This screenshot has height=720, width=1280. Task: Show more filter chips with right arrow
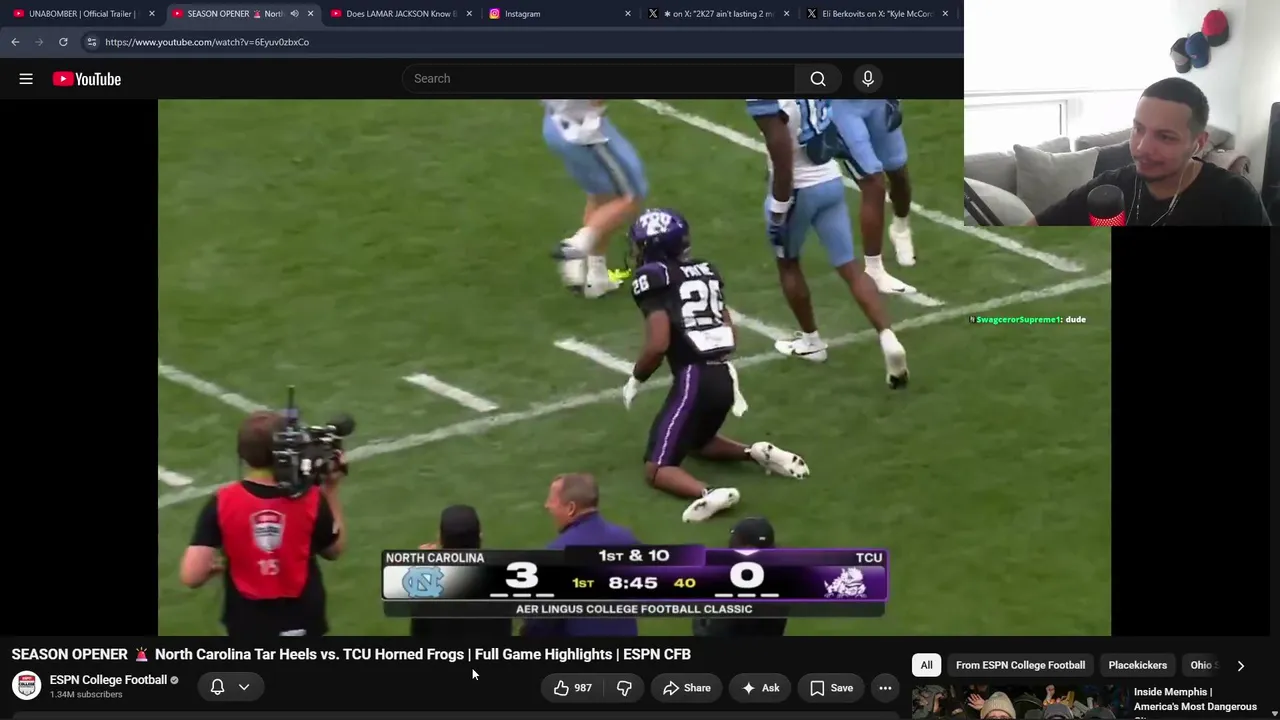point(1240,665)
